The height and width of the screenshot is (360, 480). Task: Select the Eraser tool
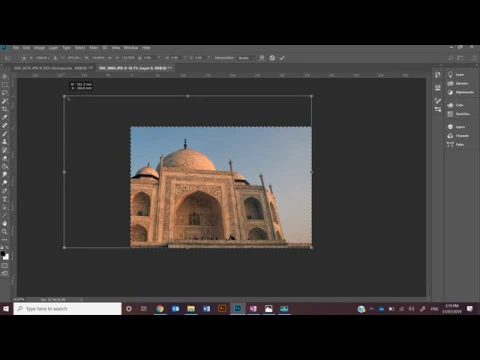(5, 158)
